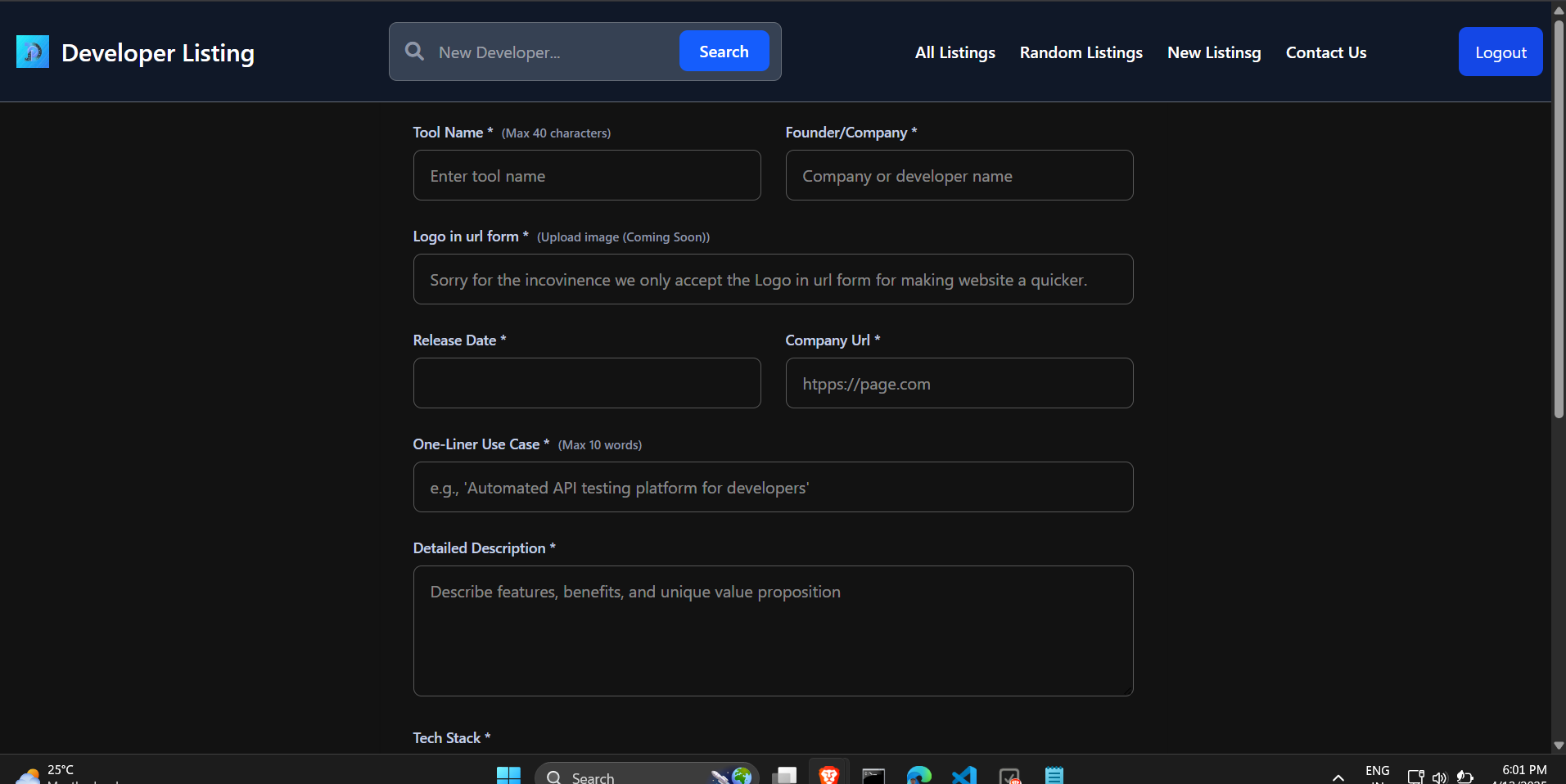Screen dimensions: 1566x784
Task: Open Visual Studio Code from the taskbar
Action: click(964, 776)
